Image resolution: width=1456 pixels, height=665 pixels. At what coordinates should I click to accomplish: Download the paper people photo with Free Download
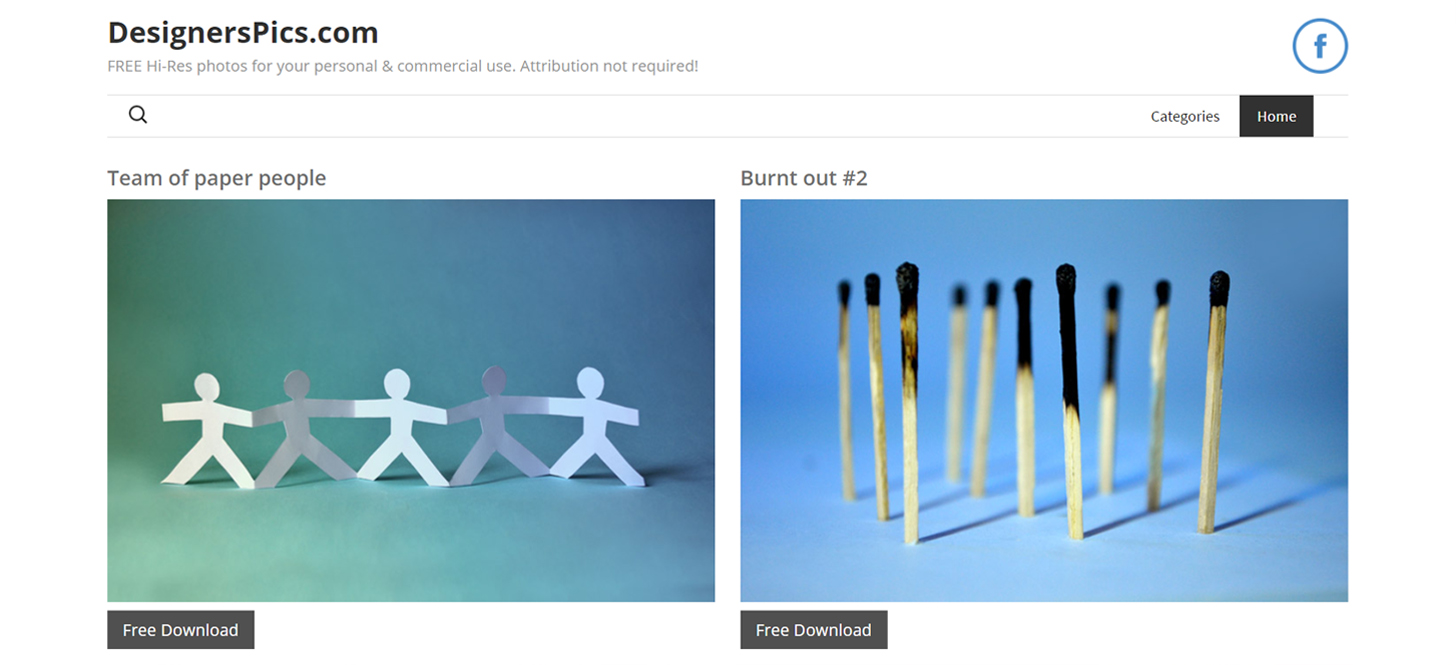[x=181, y=630]
